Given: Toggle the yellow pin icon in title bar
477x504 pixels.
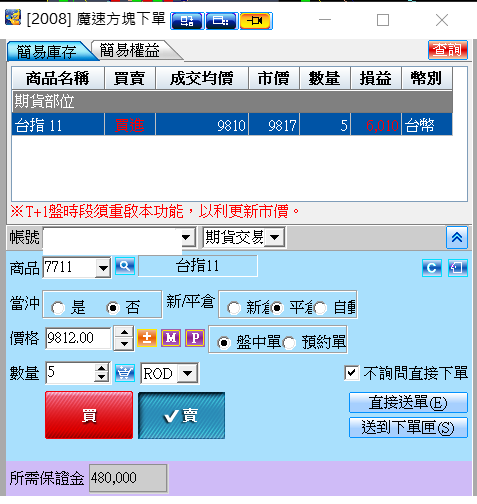Looking at the screenshot, I should click(x=256, y=21).
